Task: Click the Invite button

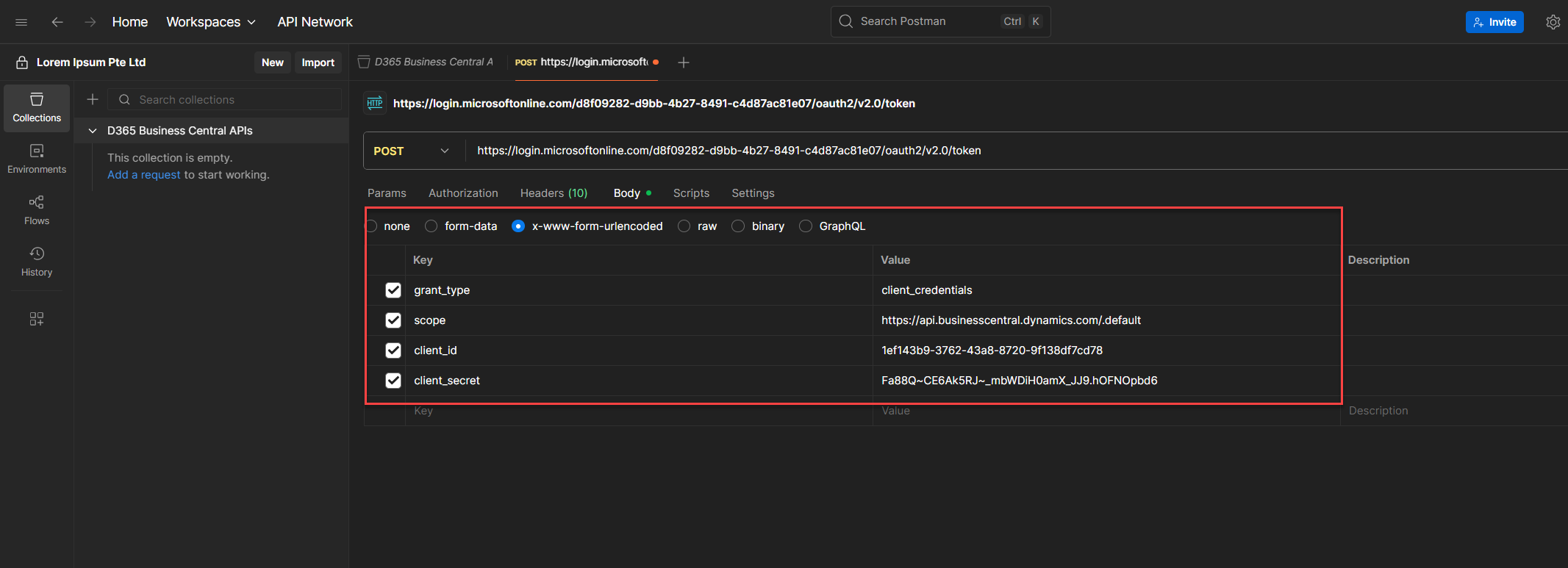Action: point(1494,22)
